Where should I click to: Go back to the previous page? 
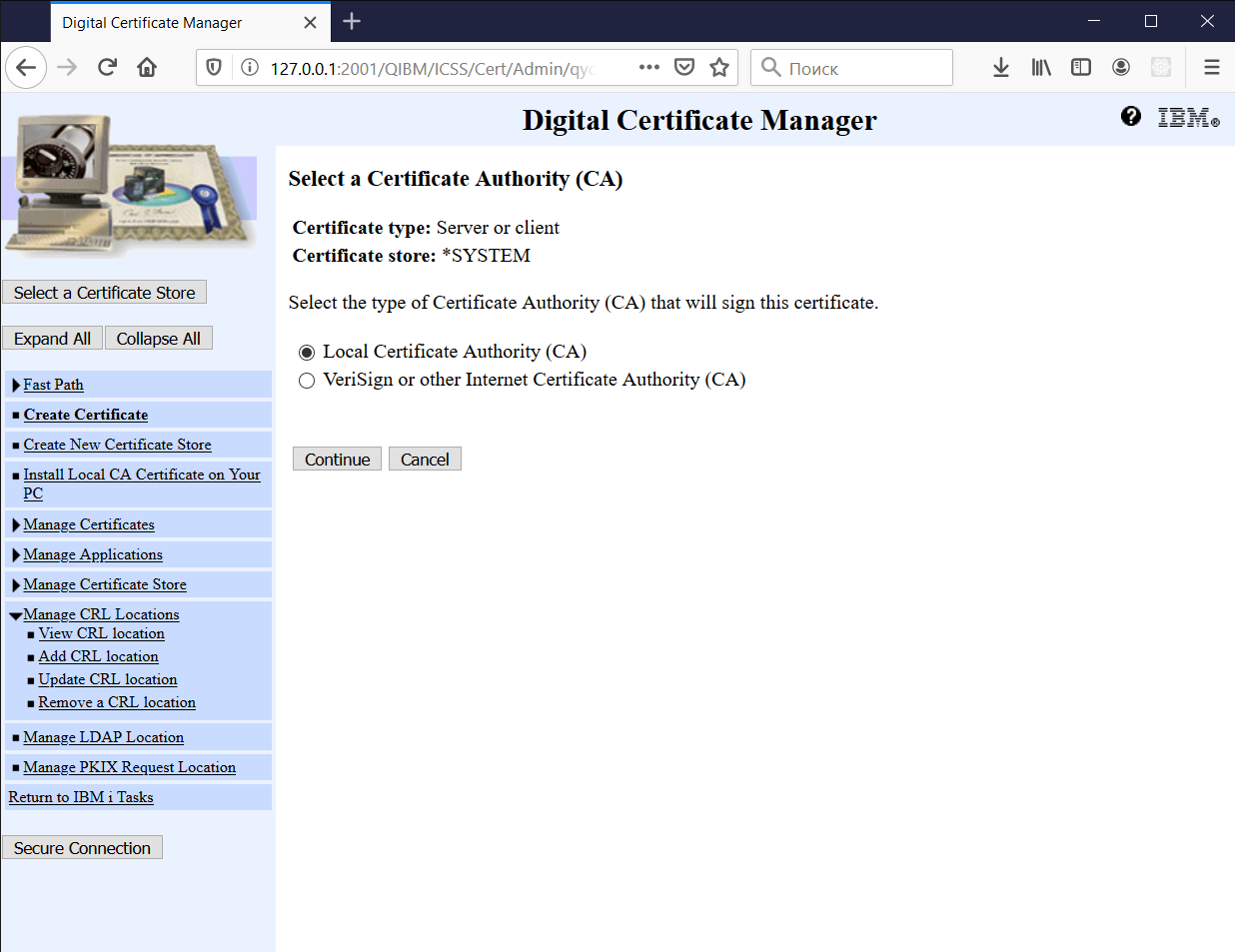[x=26, y=68]
